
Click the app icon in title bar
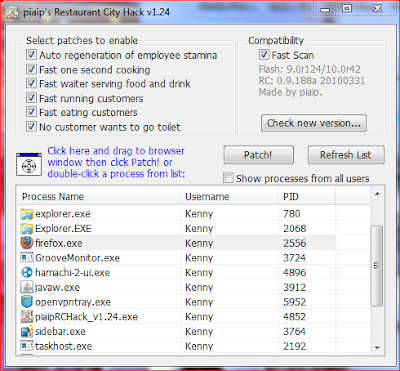click(12, 12)
